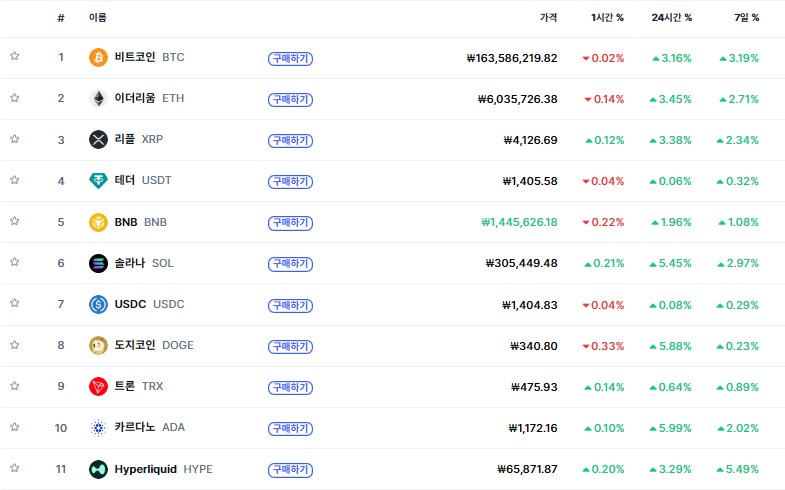The image size is (785, 490).
Task: Sort by the 1시간 % header
Action: click(x=607, y=18)
